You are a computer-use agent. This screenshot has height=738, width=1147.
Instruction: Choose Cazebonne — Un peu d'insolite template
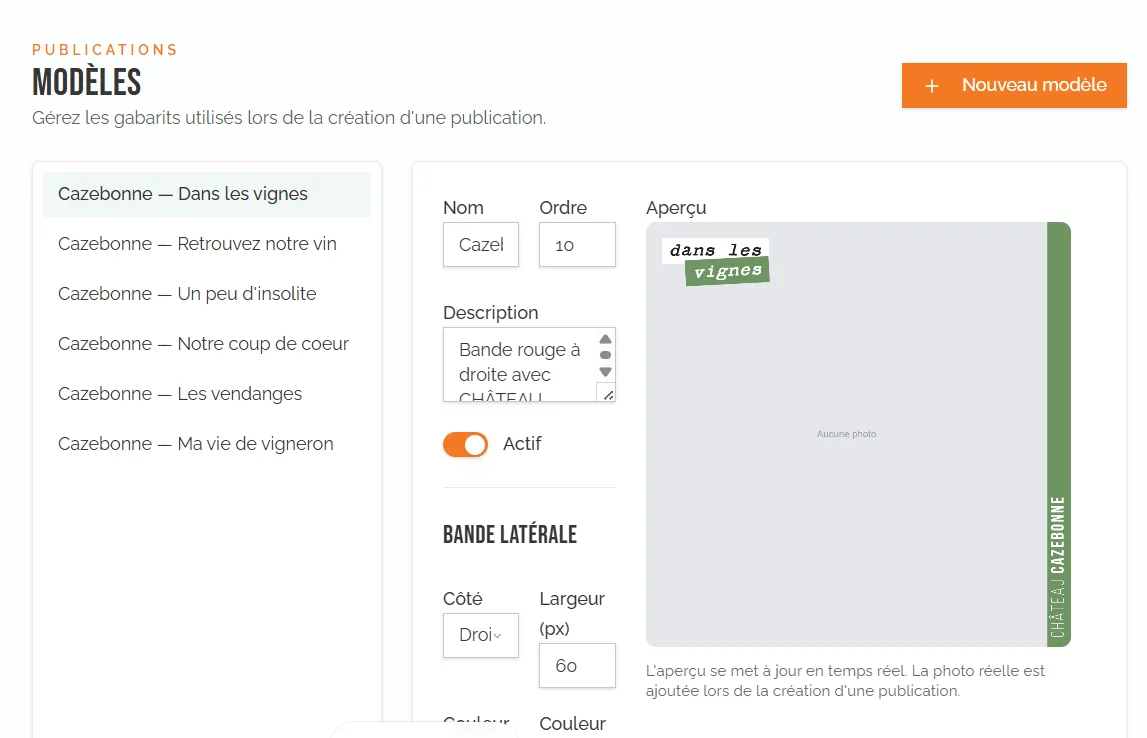coord(207,293)
